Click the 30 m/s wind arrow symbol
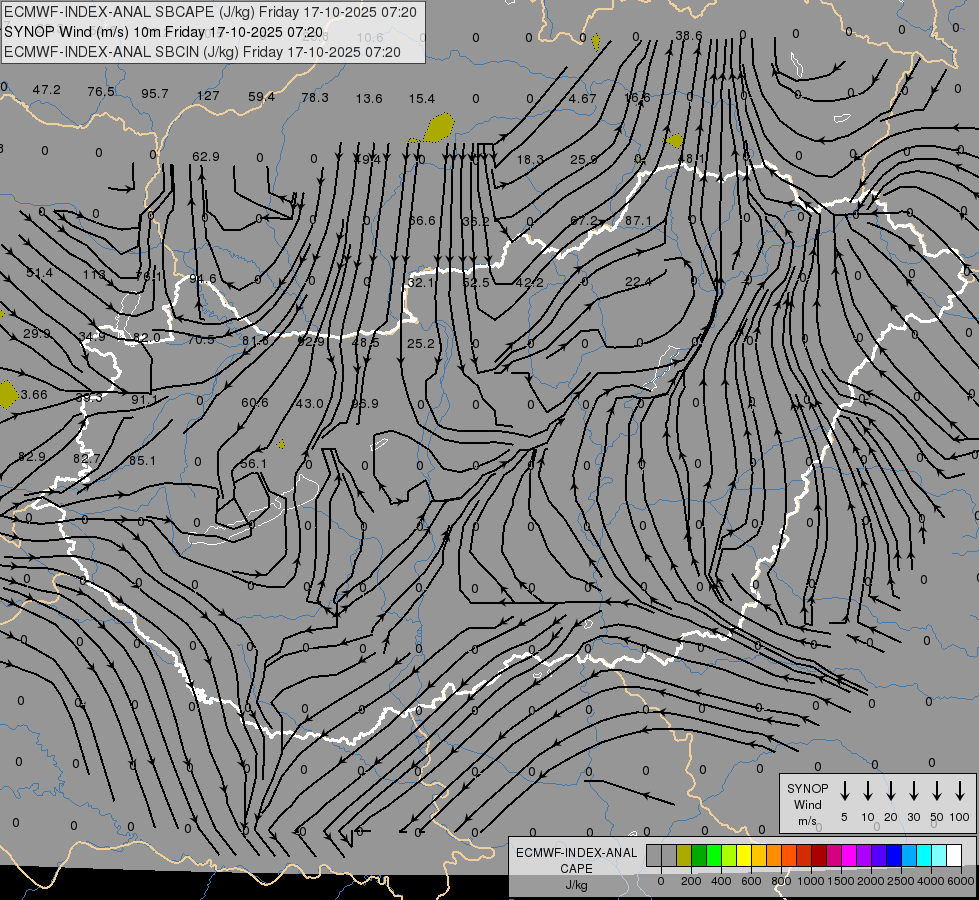Viewport: 979px width, 900px height. pyautogui.click(x=914, y=791)
